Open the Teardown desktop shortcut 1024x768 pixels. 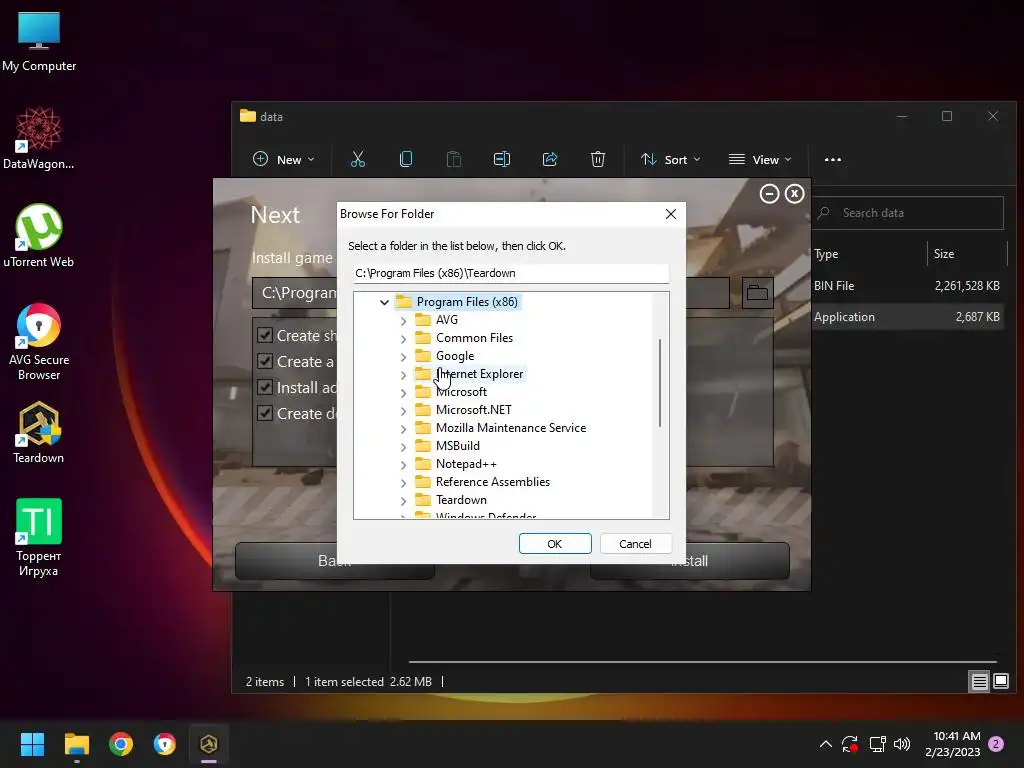point(39,433)
